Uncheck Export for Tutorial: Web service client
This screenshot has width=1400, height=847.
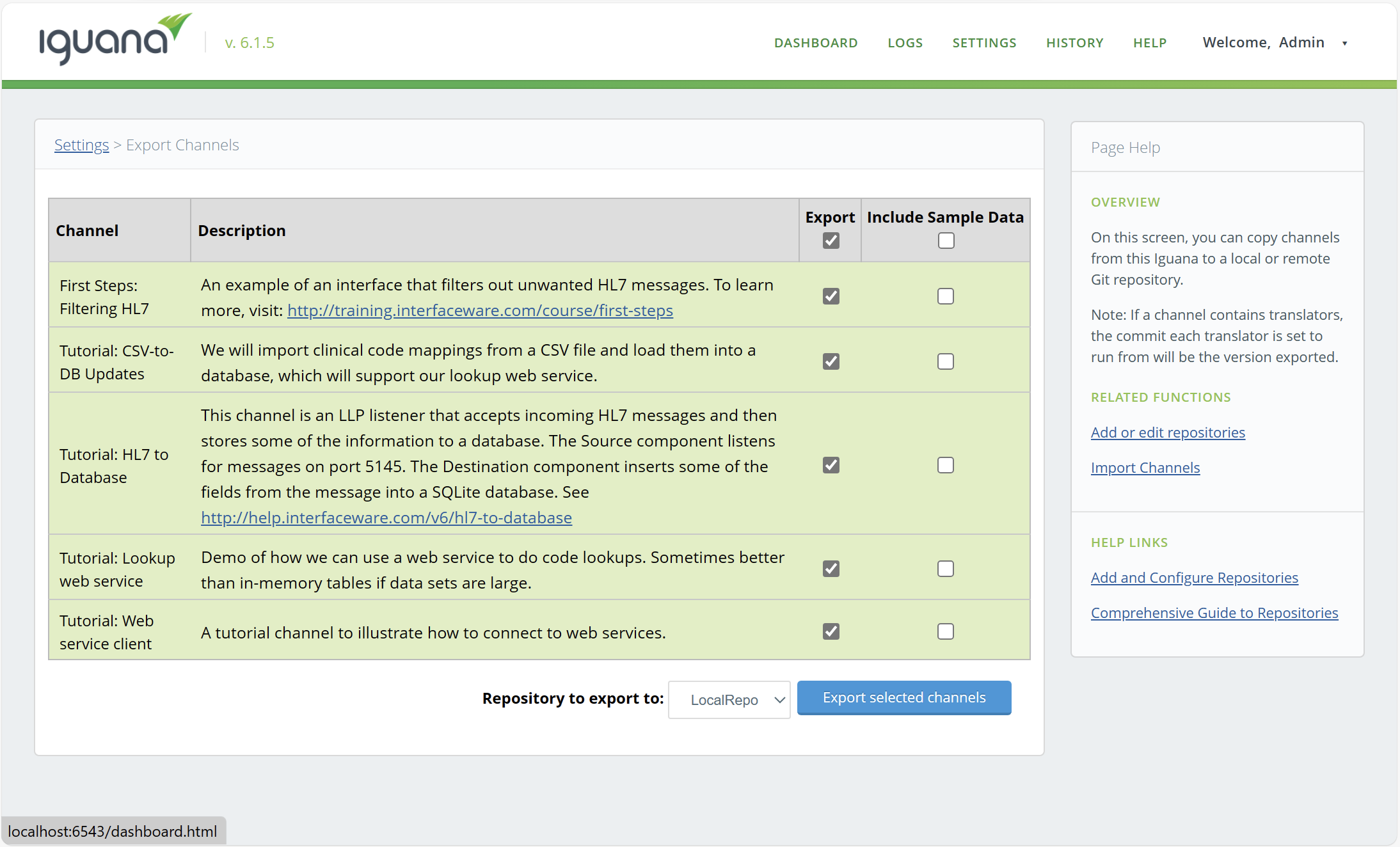(x=831, y=631)
